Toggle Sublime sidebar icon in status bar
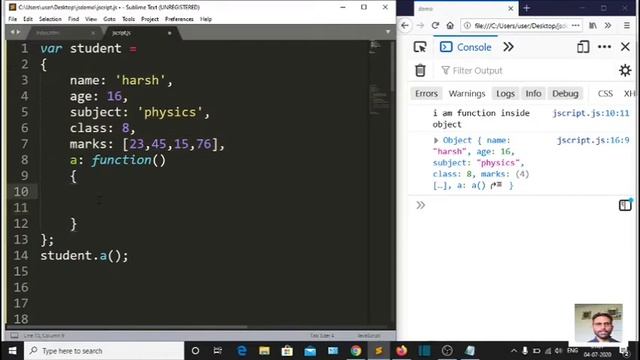The image size is (640, 360). pyautogui.click(x=14, y=336)
